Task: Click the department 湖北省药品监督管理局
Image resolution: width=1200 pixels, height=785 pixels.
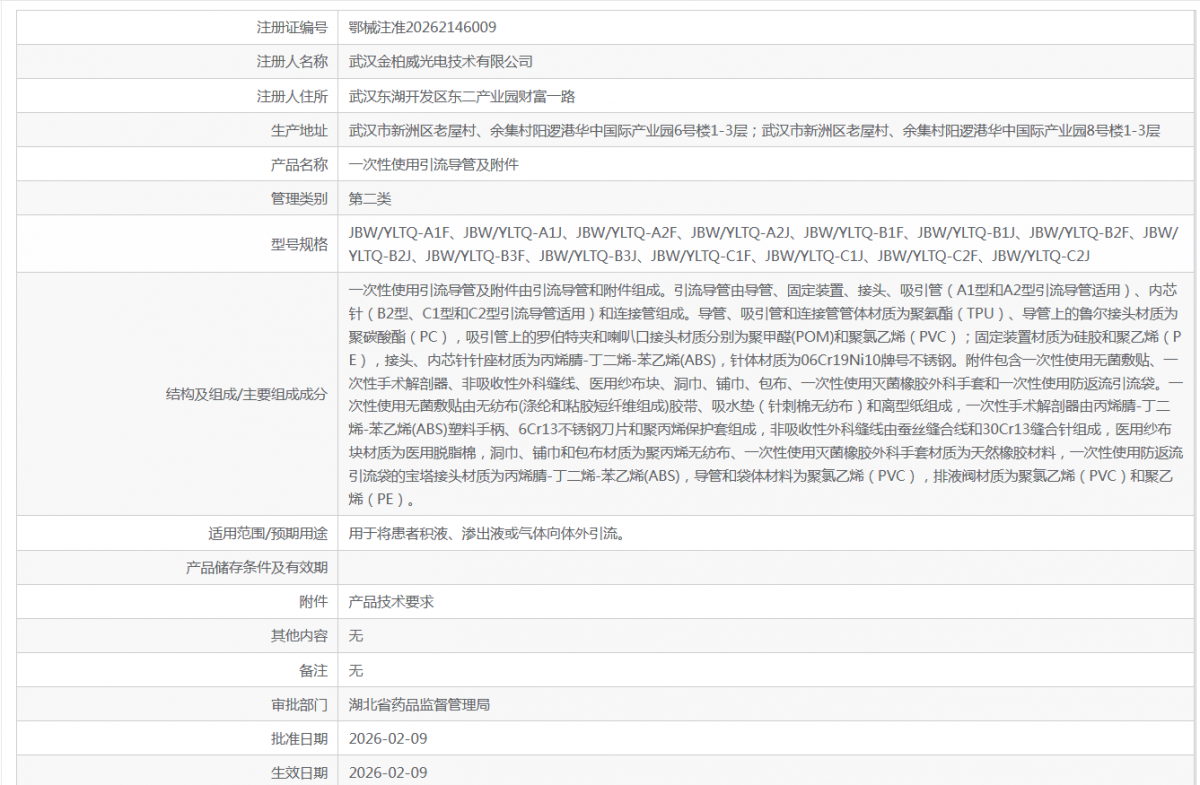Action: pos(419,704)
